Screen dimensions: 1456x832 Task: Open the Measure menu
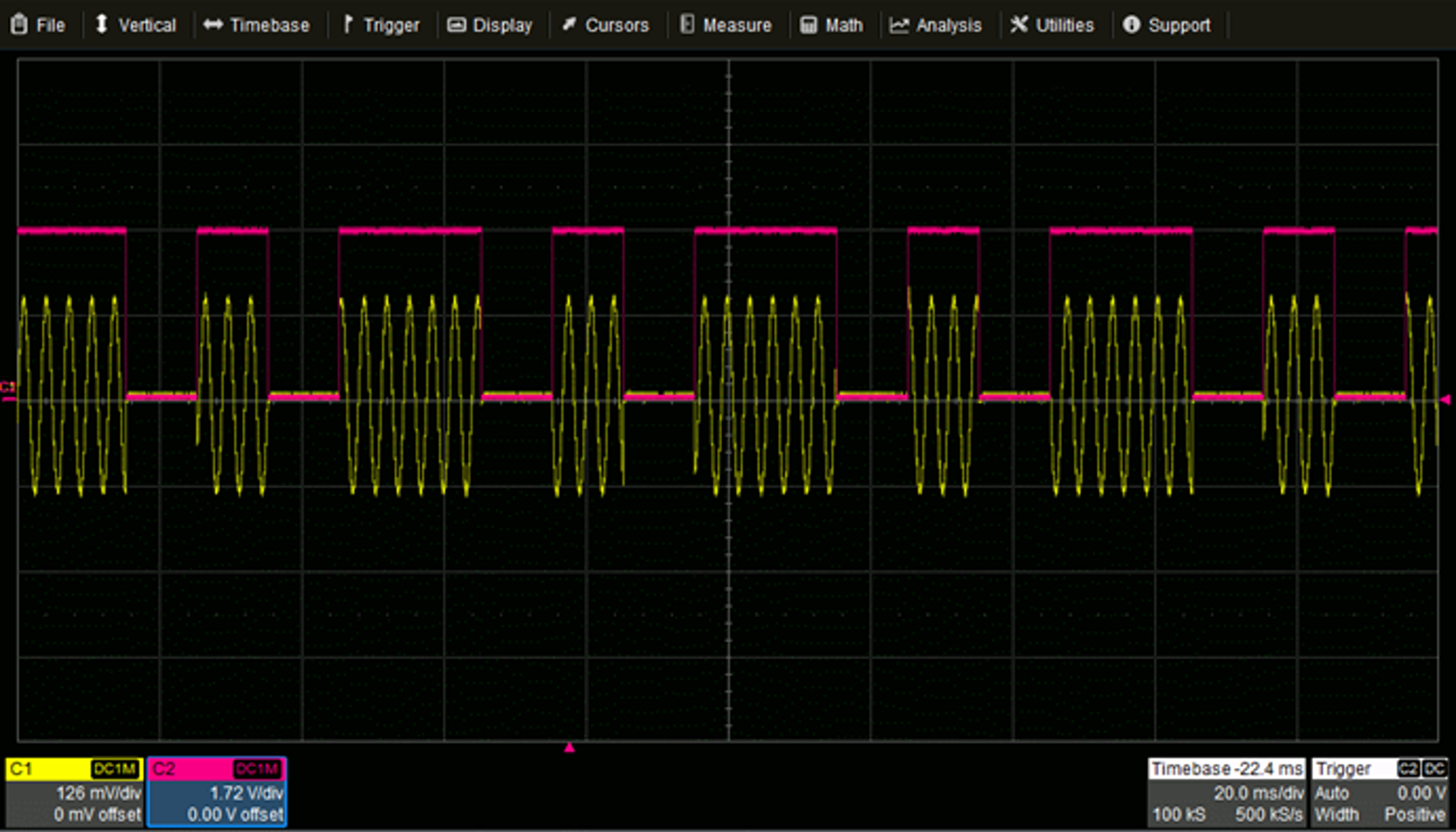coord(737,25)
